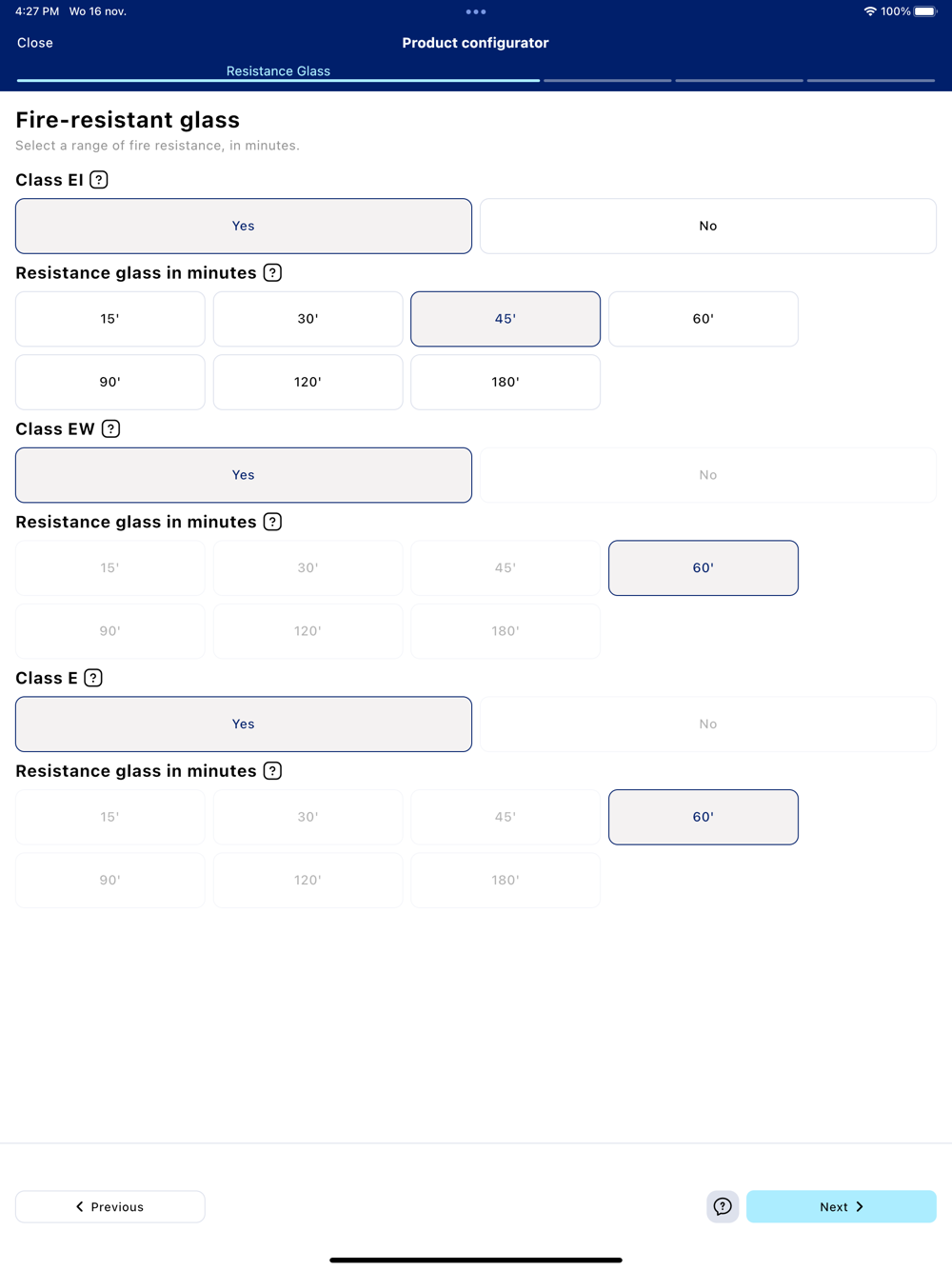Screen dimensions: 952x1270
Task: Open the Class EI help icon
Action: coord(99,180)
